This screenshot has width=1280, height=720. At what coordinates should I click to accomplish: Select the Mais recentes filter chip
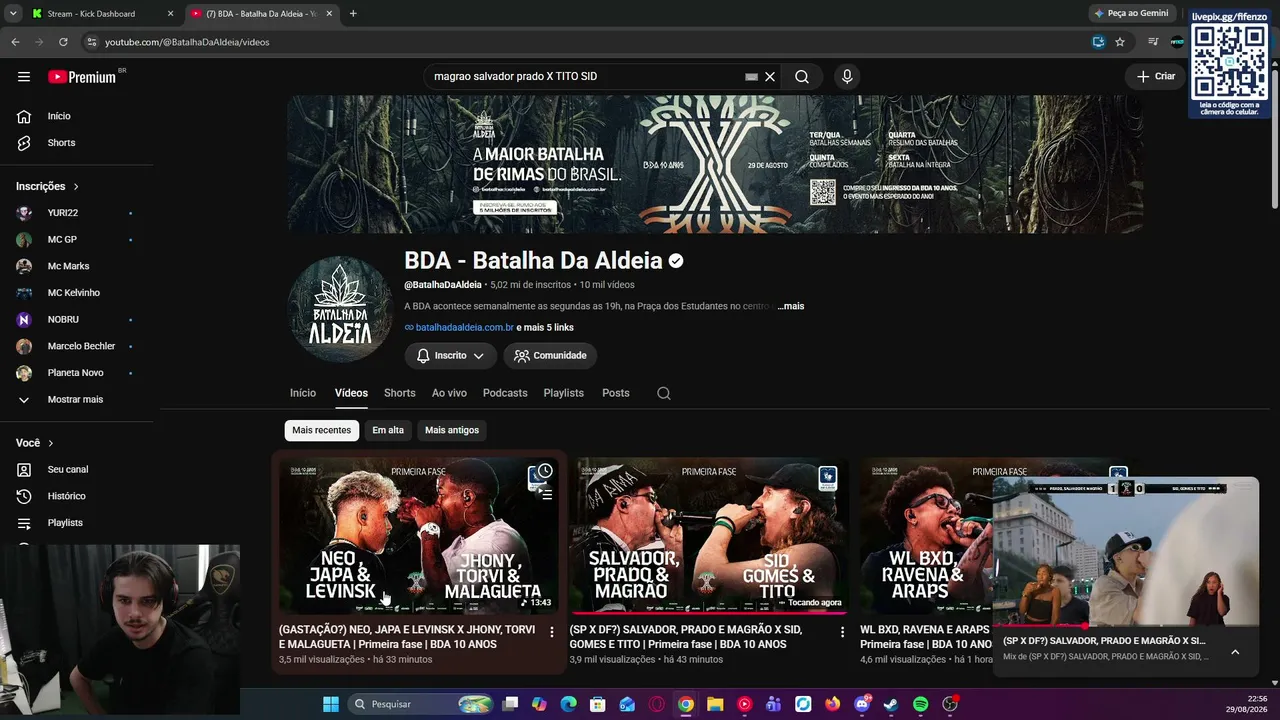tap(322, 430)
